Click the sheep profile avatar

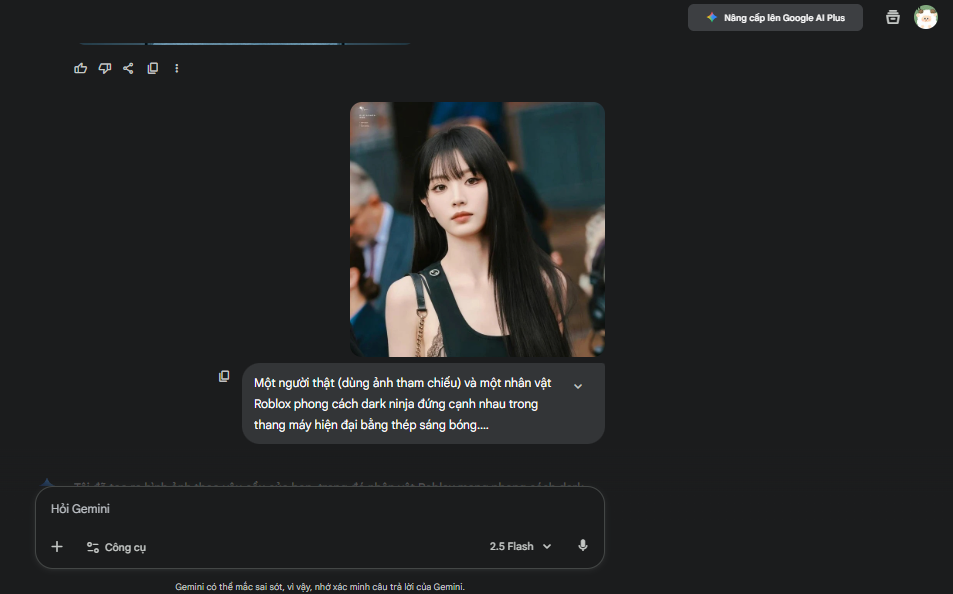(926, 17)
